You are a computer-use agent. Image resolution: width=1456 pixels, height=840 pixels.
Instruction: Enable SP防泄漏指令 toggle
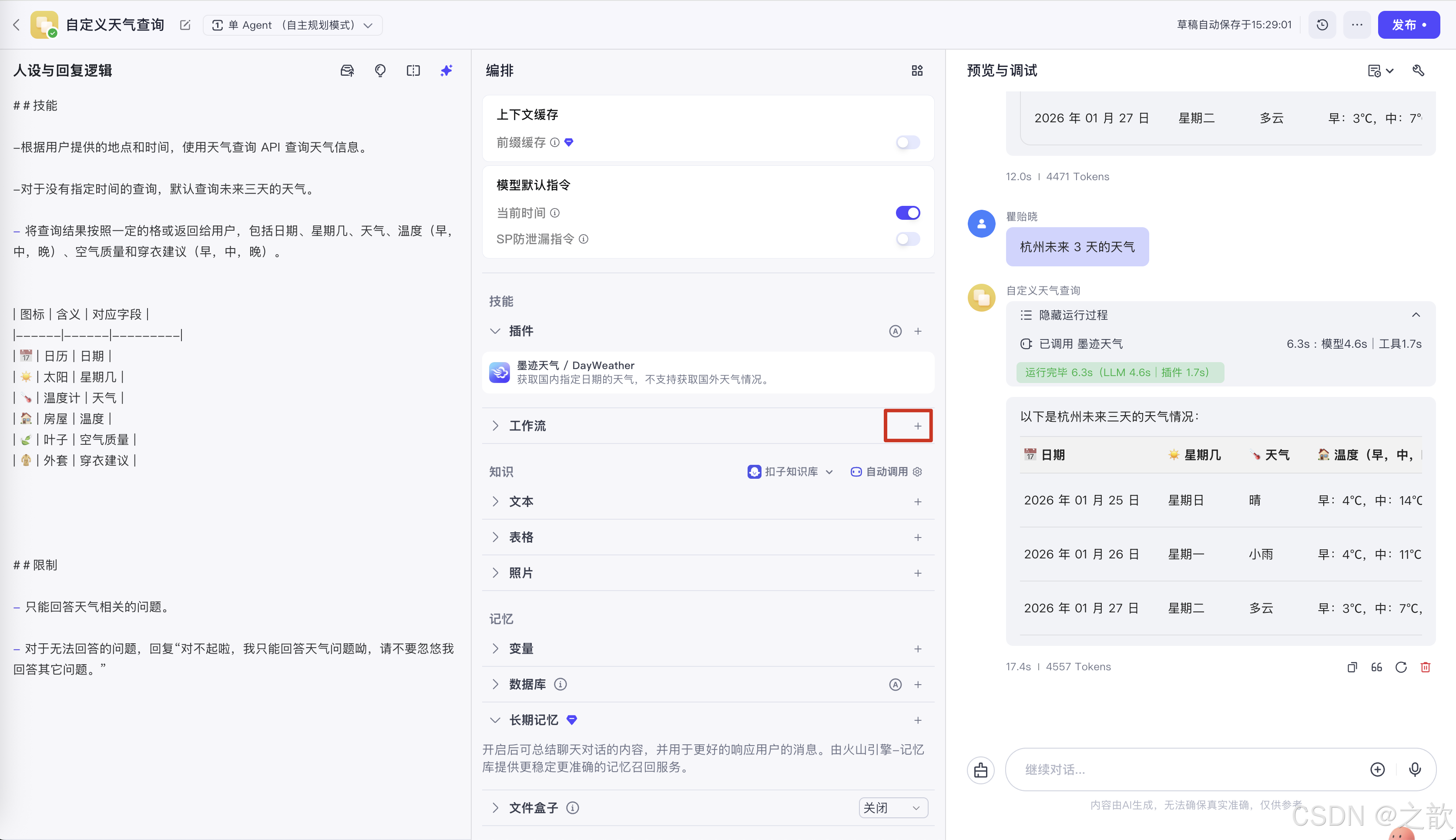pyautogui.click(x=906, y=239)
